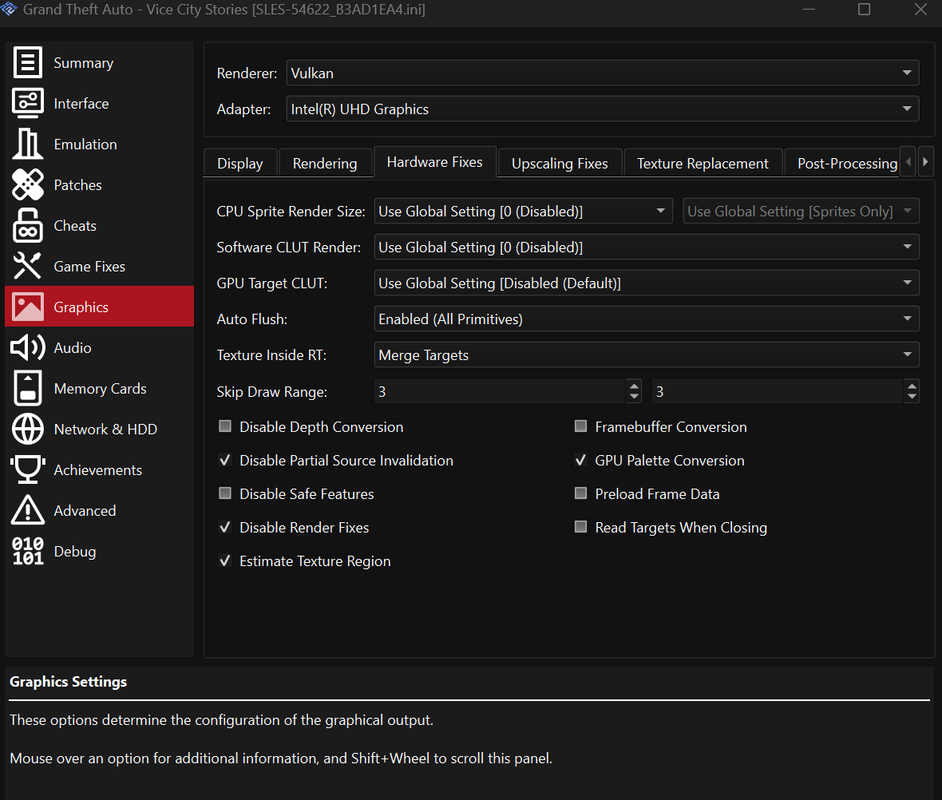
Task: Uncheck GPU Palette Conversion
Action: tap(580, 460)
